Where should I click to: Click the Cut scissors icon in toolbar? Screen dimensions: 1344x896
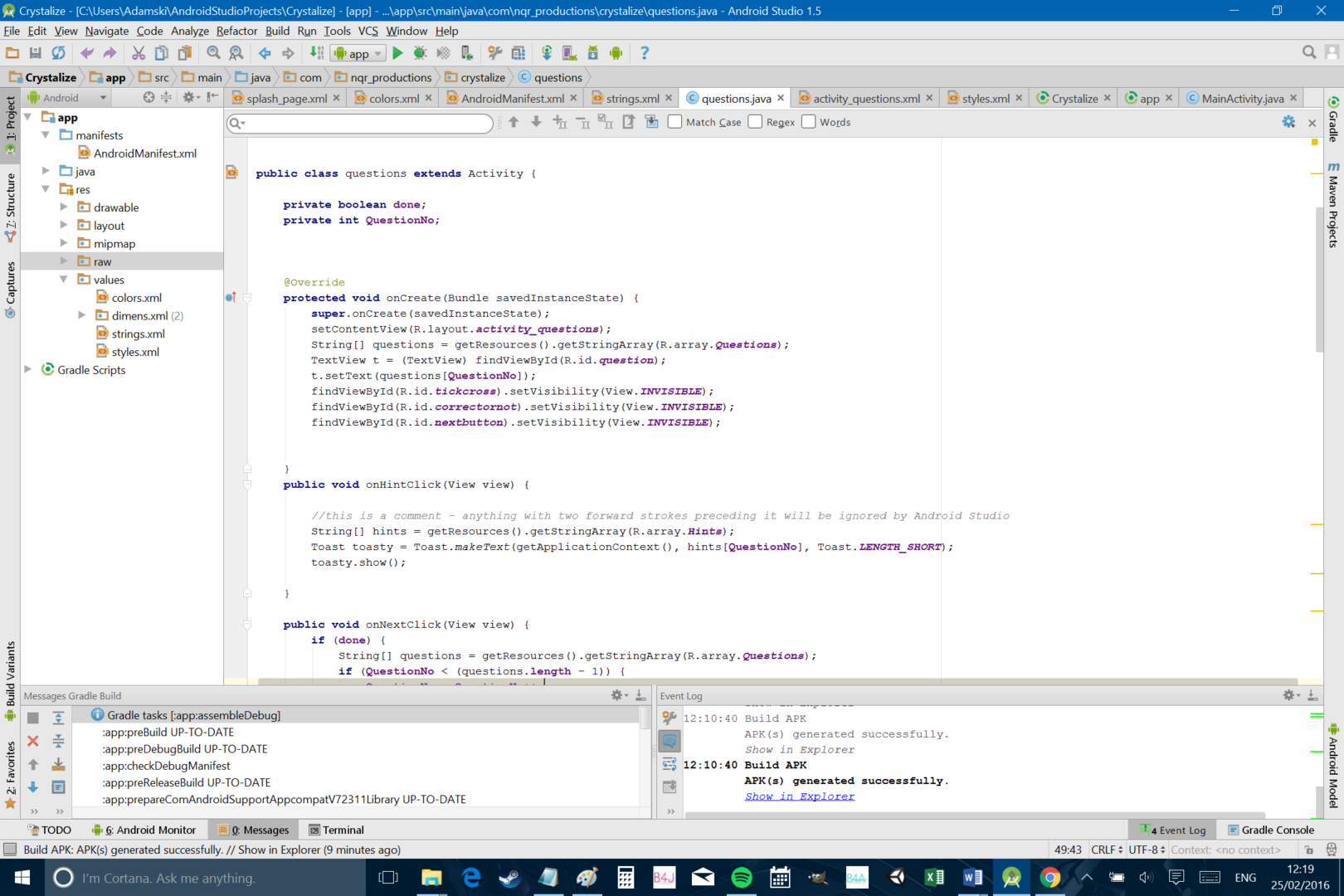point(139,53)
